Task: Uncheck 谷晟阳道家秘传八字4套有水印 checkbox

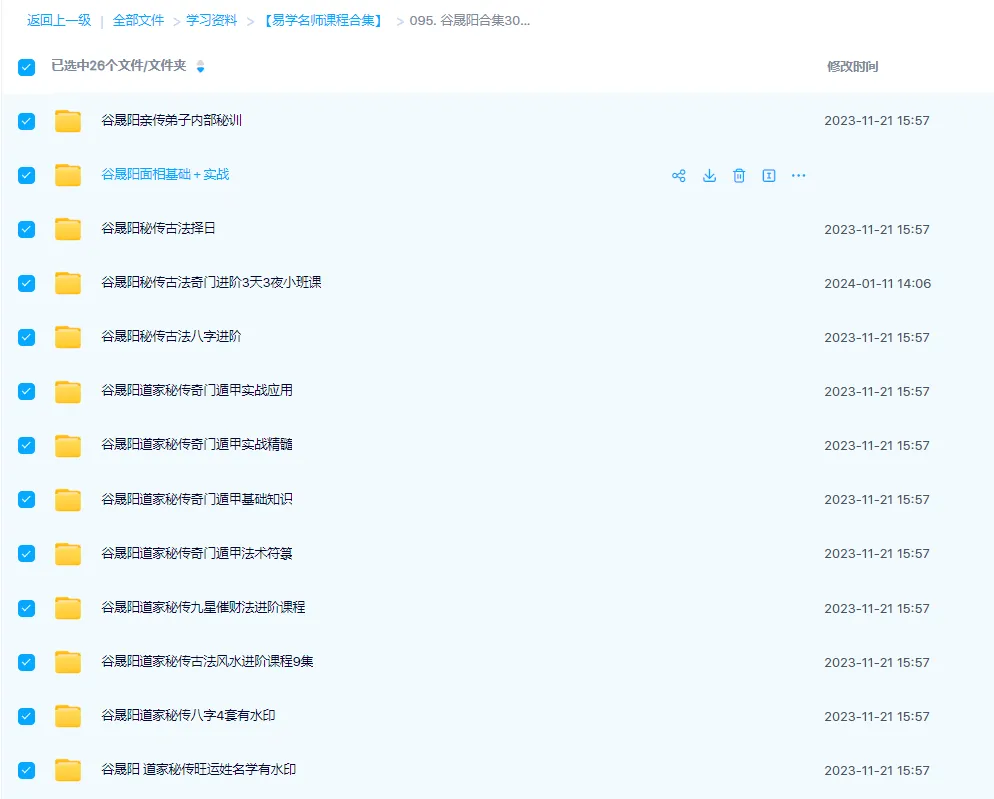Action: coord(27,716)
